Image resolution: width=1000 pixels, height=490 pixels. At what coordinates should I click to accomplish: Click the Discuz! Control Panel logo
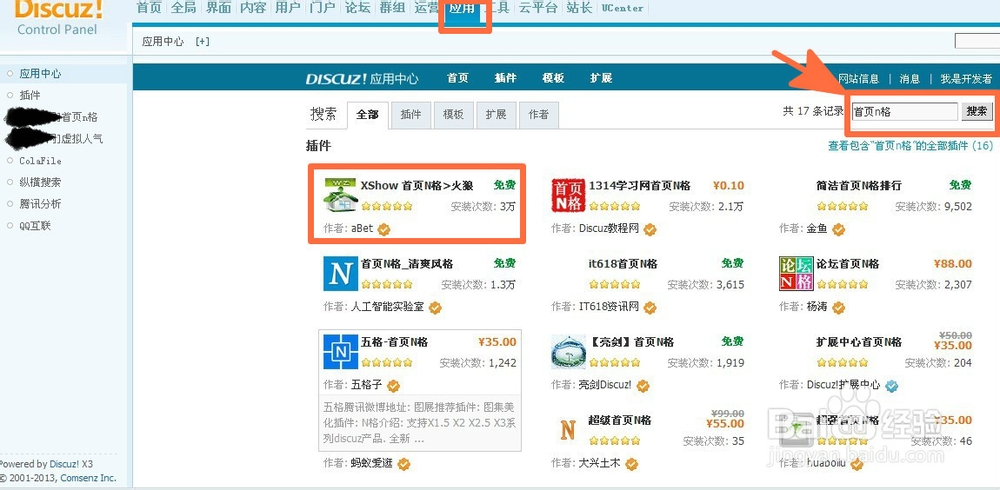click(x=57, y=18)
